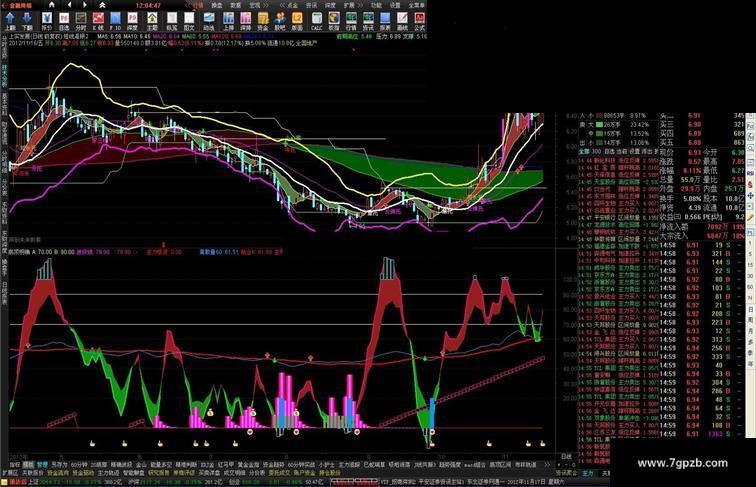Screen dimensions: 756x487
Task: Open the 报表 reports icon
Action: click(385, 19)
